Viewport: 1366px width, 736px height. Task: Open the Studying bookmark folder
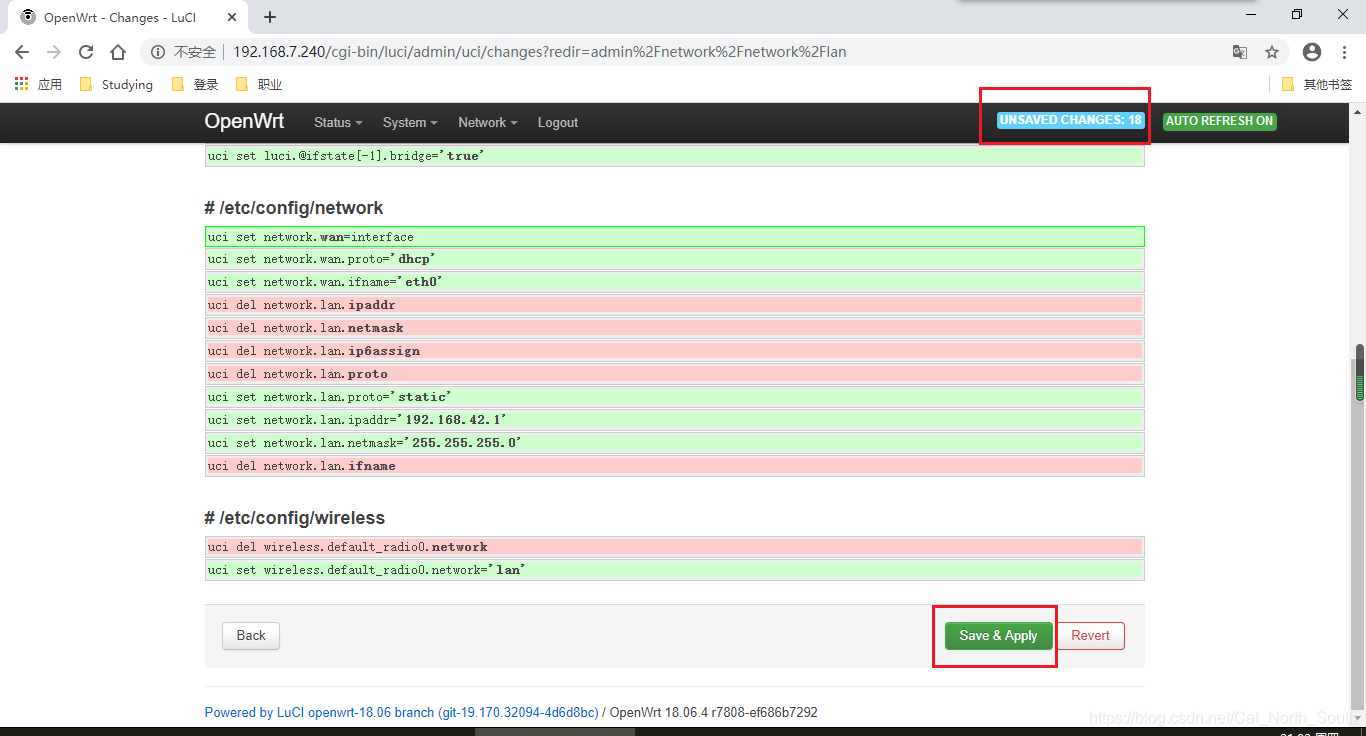[x=116, y=85]
